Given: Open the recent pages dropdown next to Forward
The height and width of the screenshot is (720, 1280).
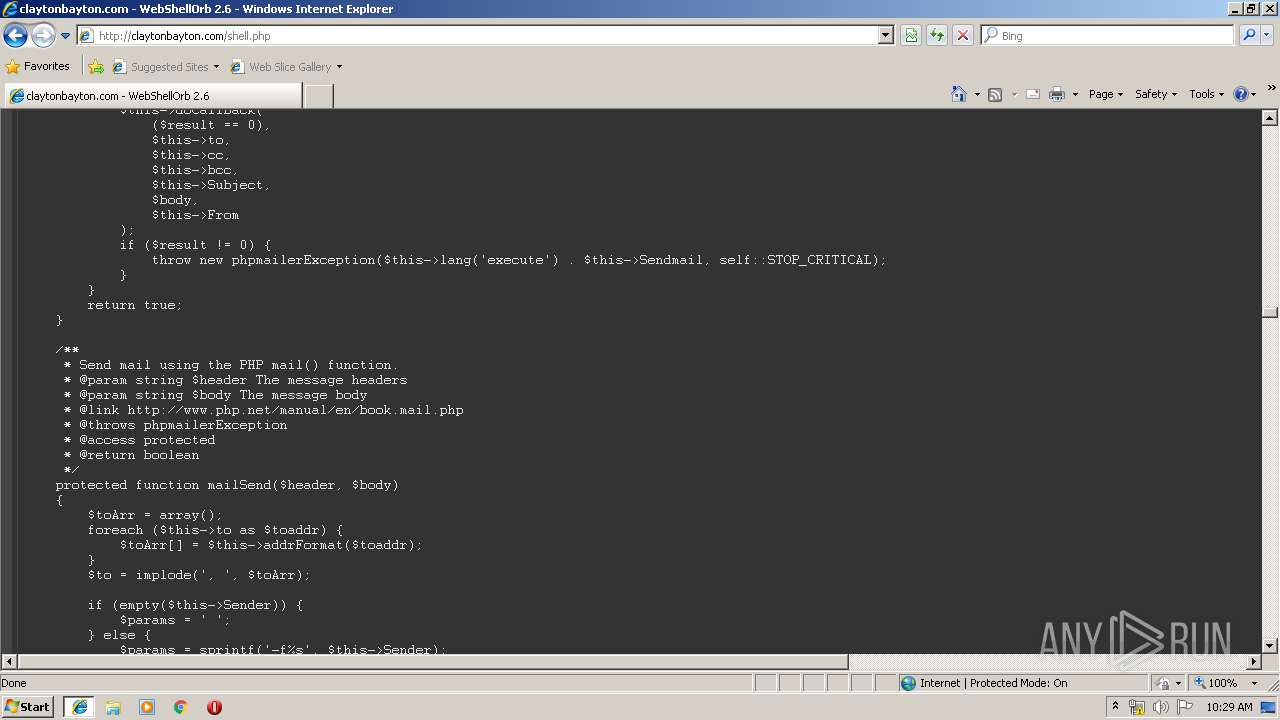Looking at the screenshot, I should coord(66,36).
